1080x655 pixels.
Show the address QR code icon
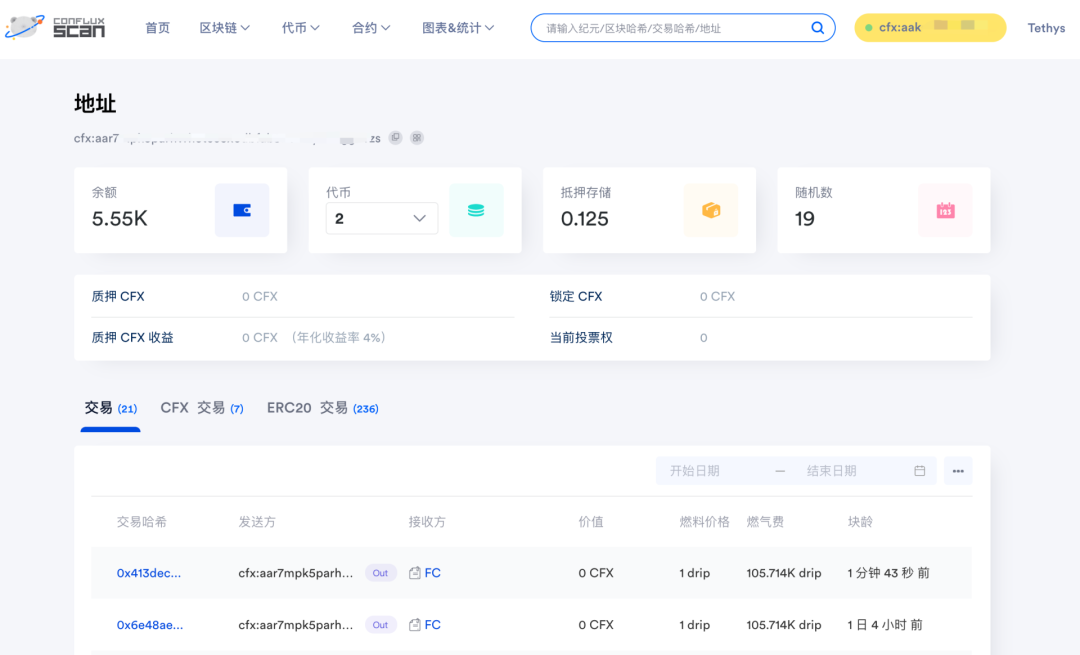click(x=417, y=138)
